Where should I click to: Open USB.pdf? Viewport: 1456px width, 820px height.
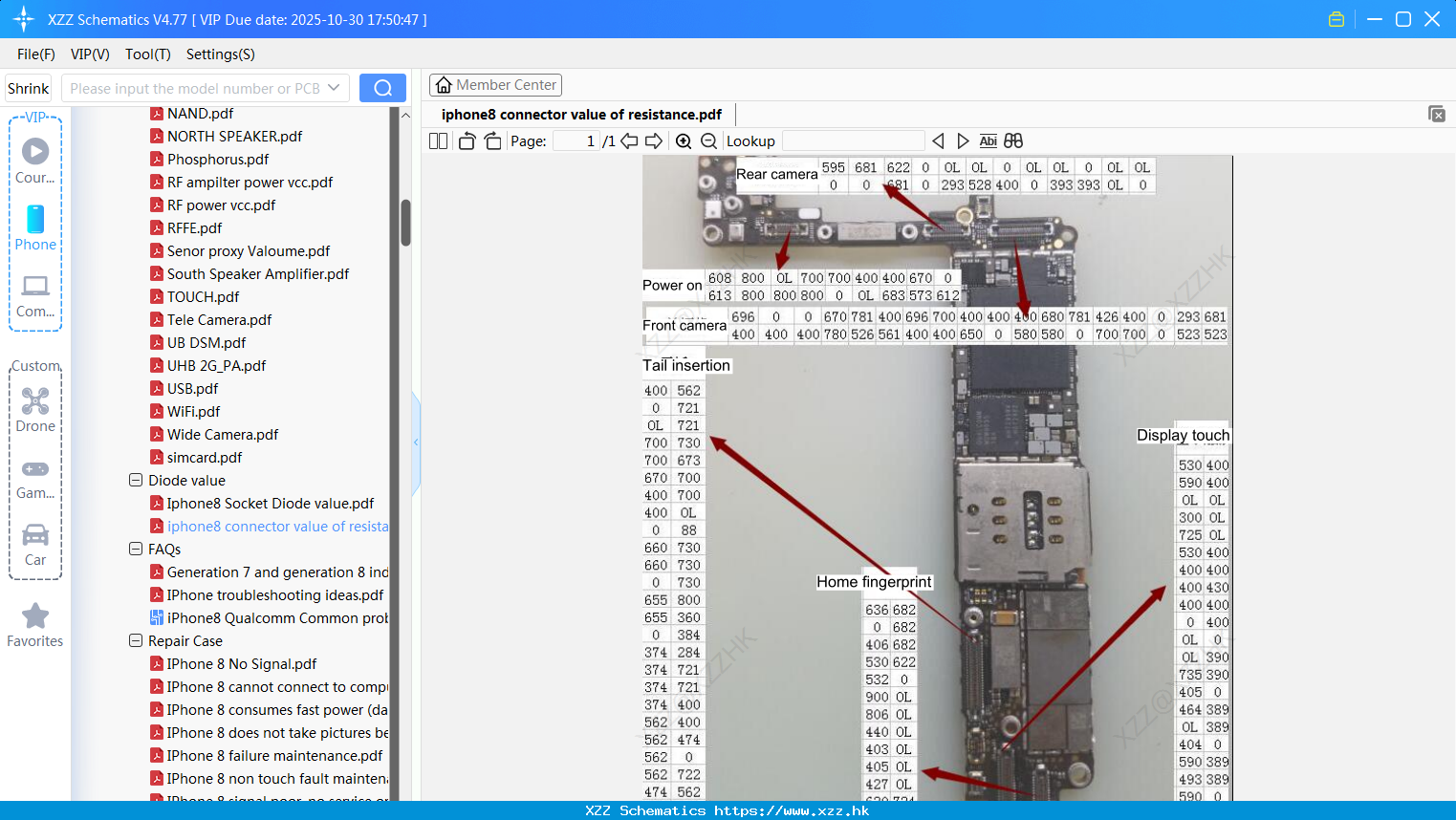point(192,388)
